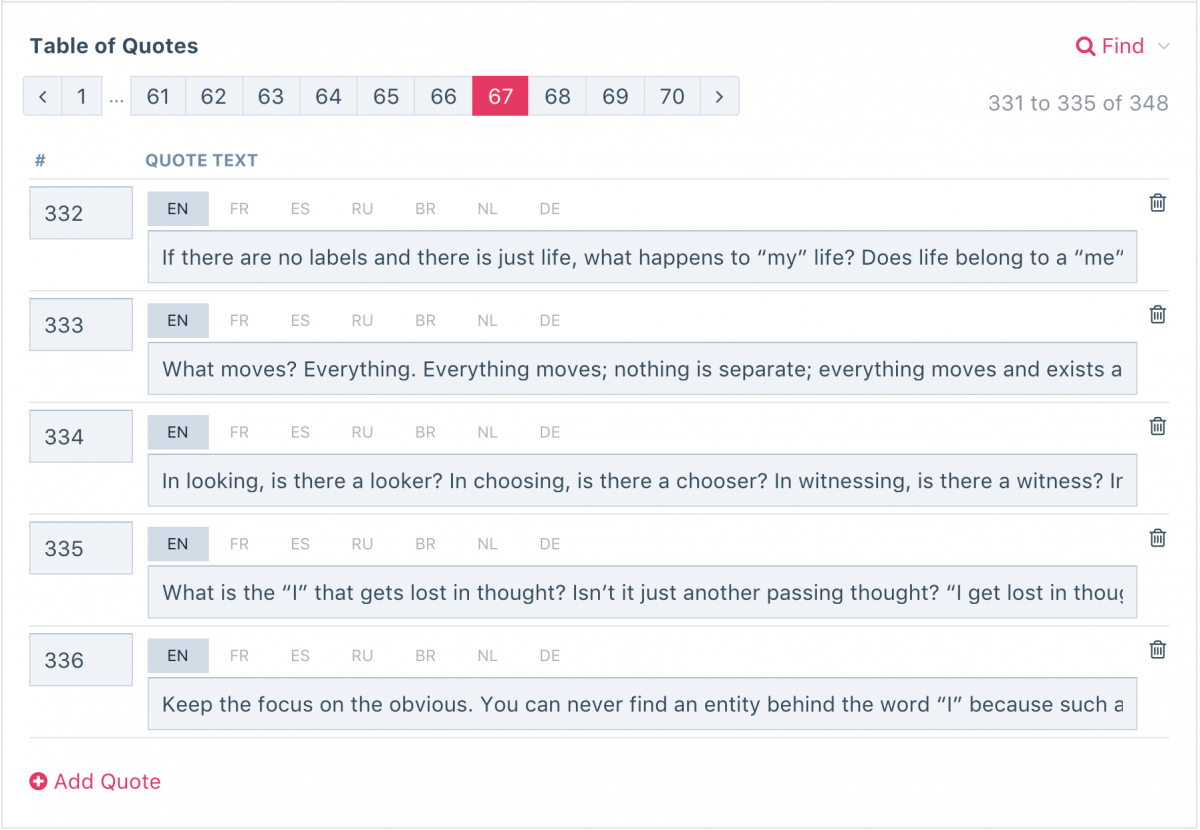Click the Table of Quotes heading
Screen dimensions: 1200x830
(x=114, y=46)
